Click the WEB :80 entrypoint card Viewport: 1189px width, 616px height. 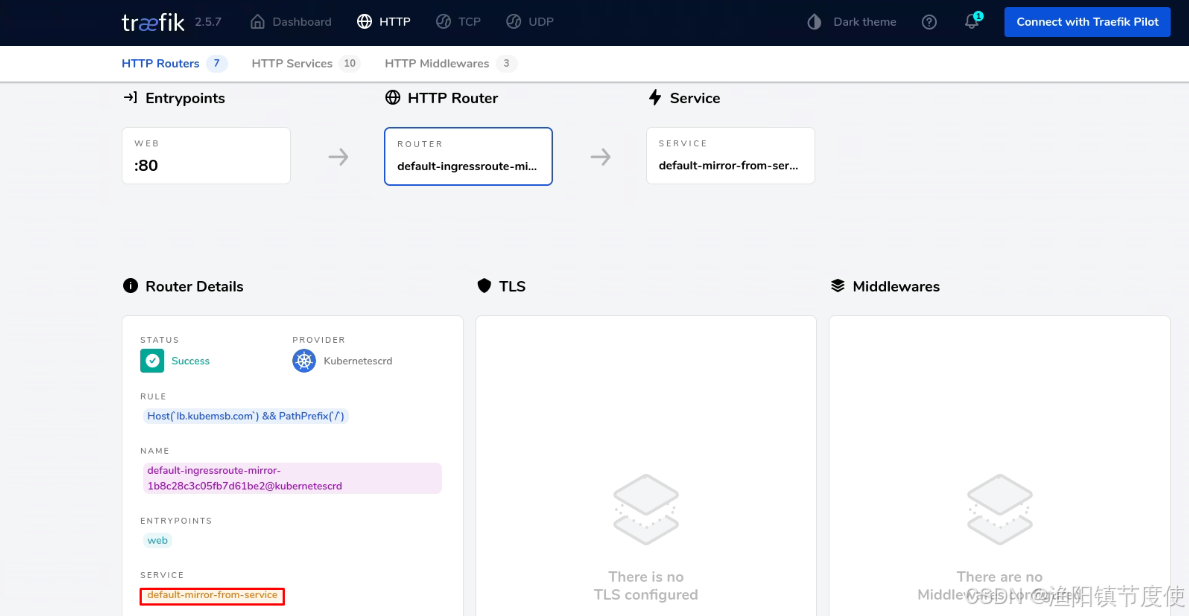click(206, 156)
